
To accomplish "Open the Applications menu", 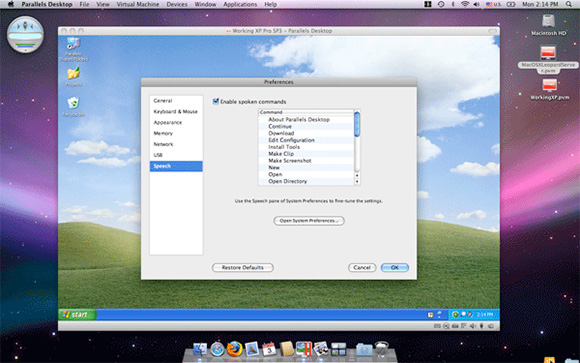I will [240, 4].
